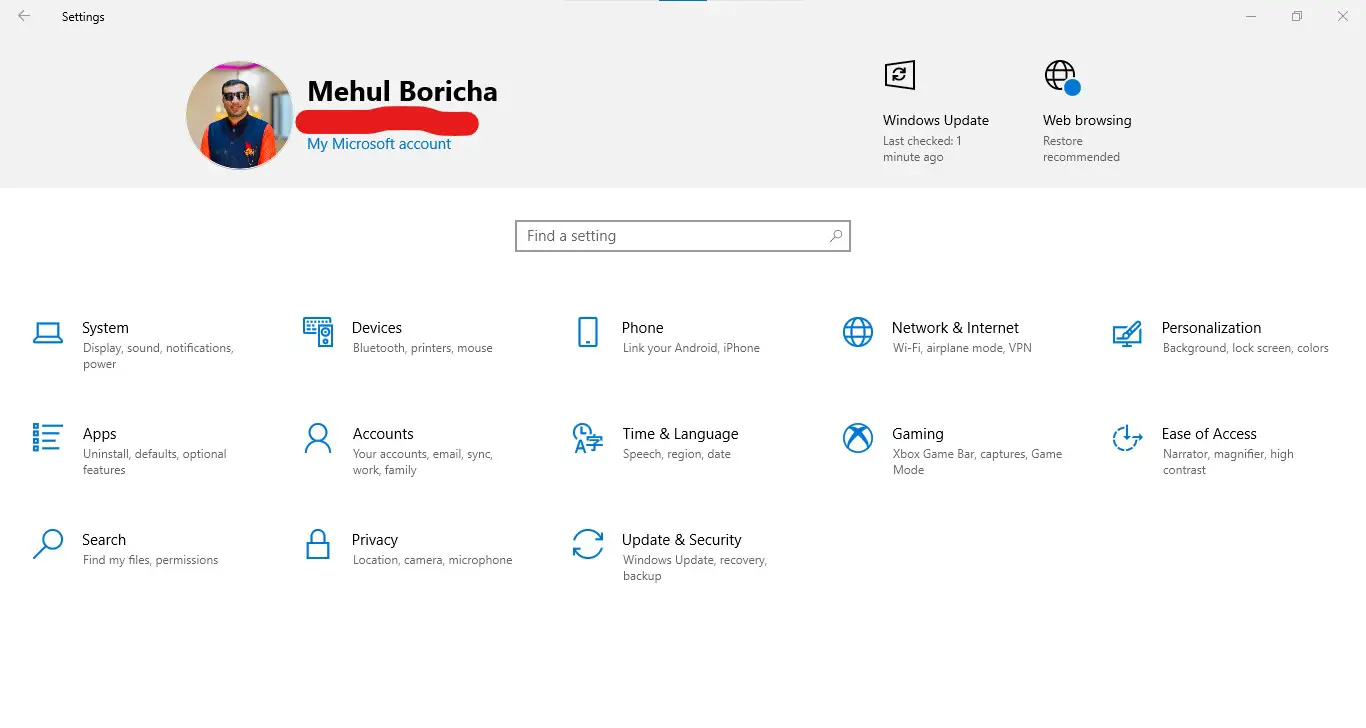Open My Microsoft account link
The image size is (1366, 728).
[380, 143]
